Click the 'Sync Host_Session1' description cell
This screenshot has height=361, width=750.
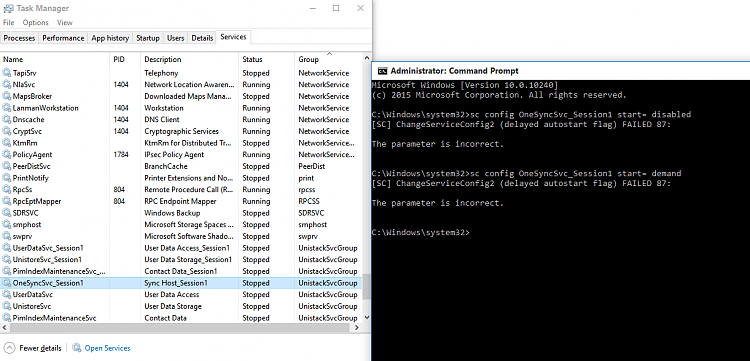[x=176, y=283]
